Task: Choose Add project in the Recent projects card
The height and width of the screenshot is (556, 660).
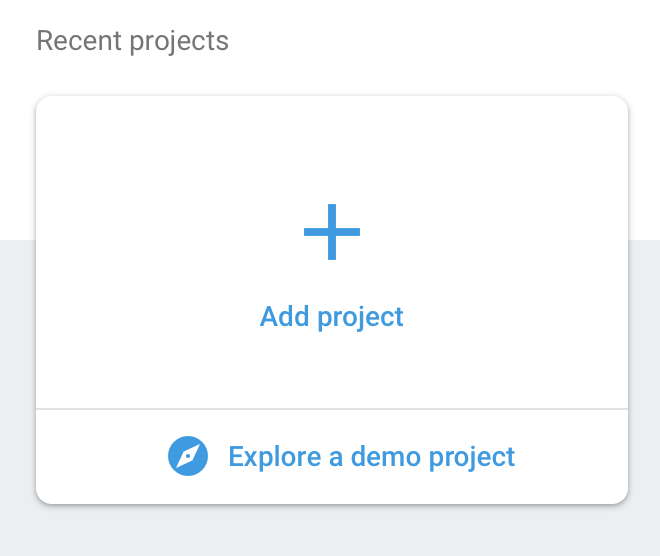Action: (x=332, y=317)
